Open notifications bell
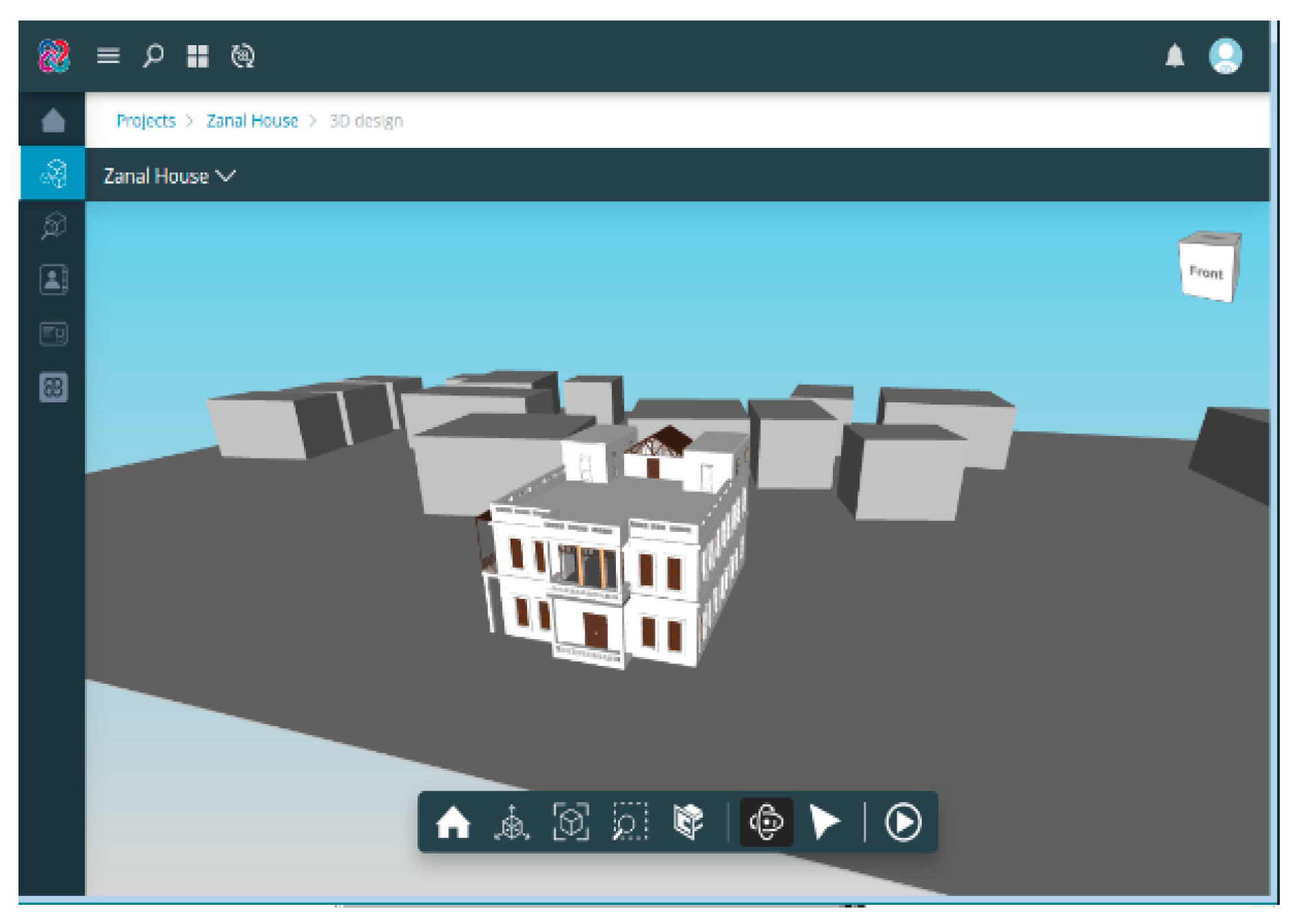Screen dimensions: 1301x924 [1174, 55]
